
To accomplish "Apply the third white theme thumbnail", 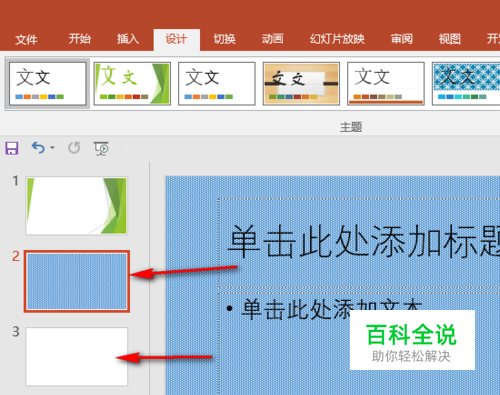I will pyautogui.click(x=217, y=84).
